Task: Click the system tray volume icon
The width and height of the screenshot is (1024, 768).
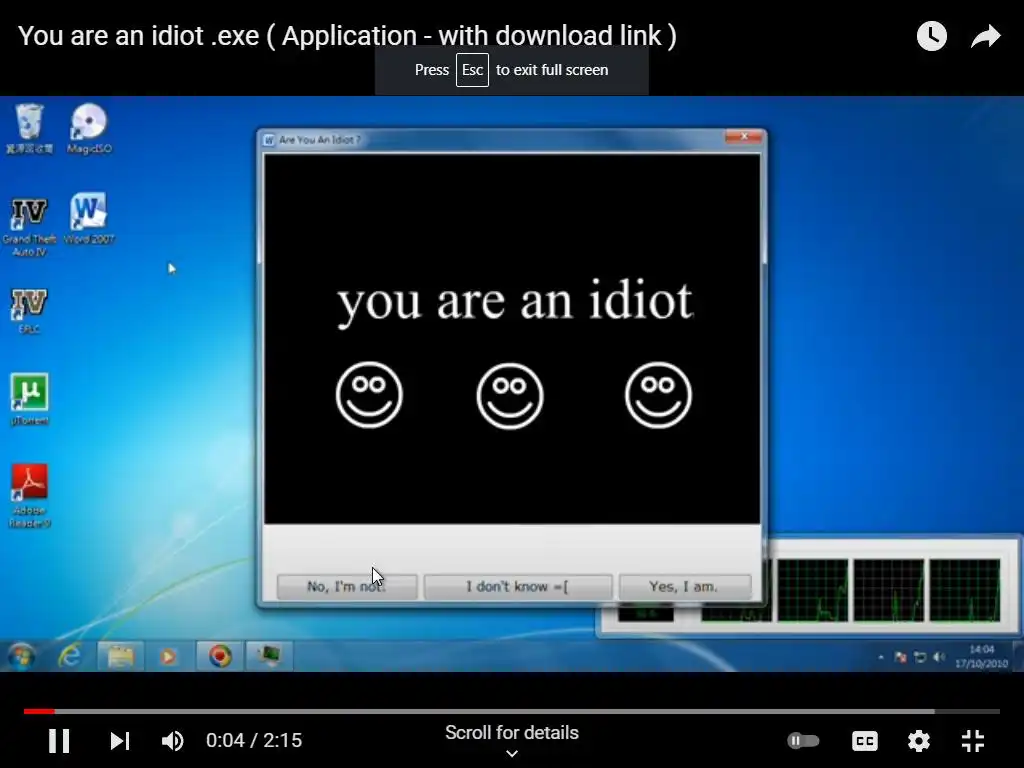Action: point(939,657)
